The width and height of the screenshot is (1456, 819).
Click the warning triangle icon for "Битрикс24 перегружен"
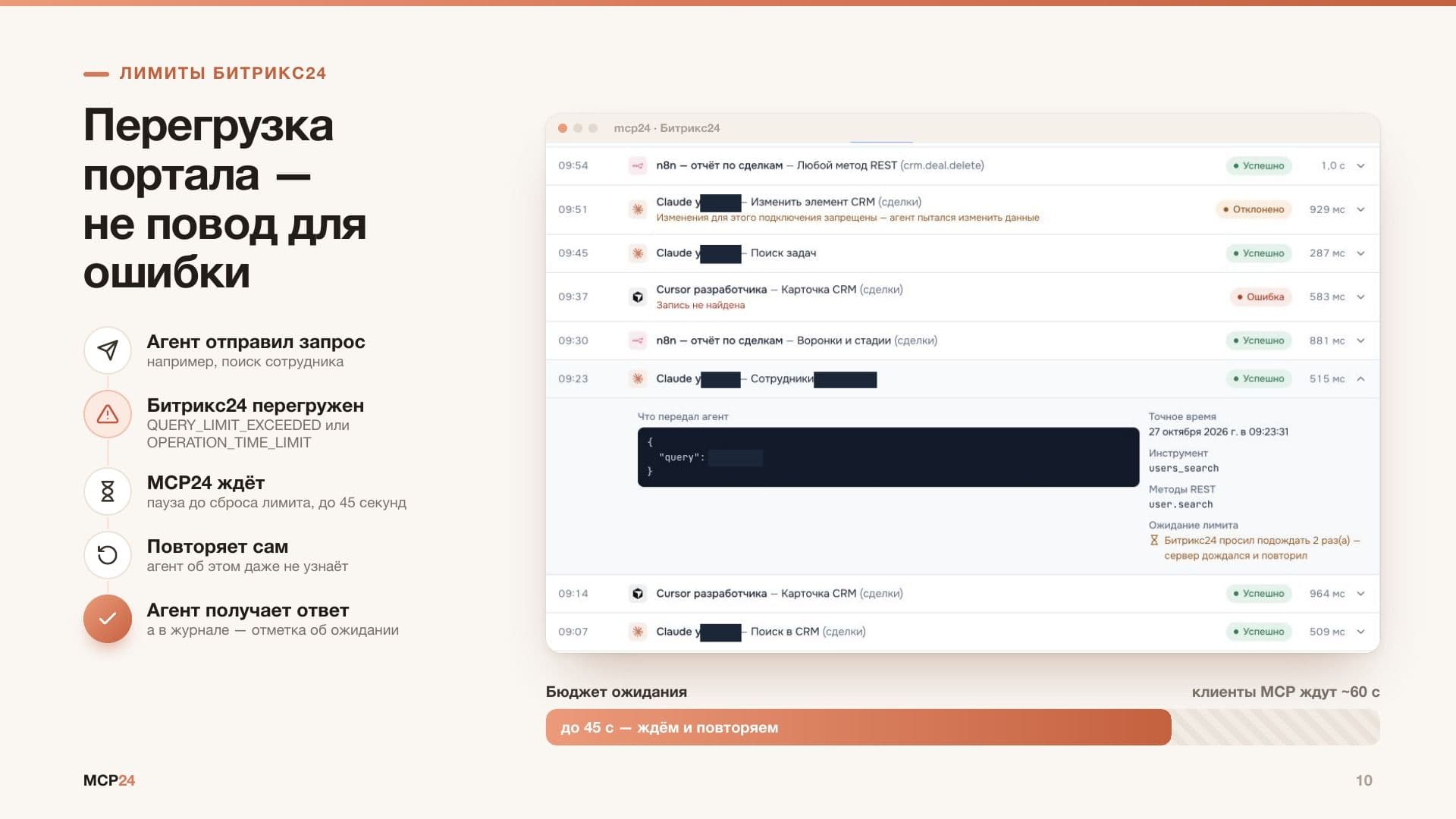point(108,414)
